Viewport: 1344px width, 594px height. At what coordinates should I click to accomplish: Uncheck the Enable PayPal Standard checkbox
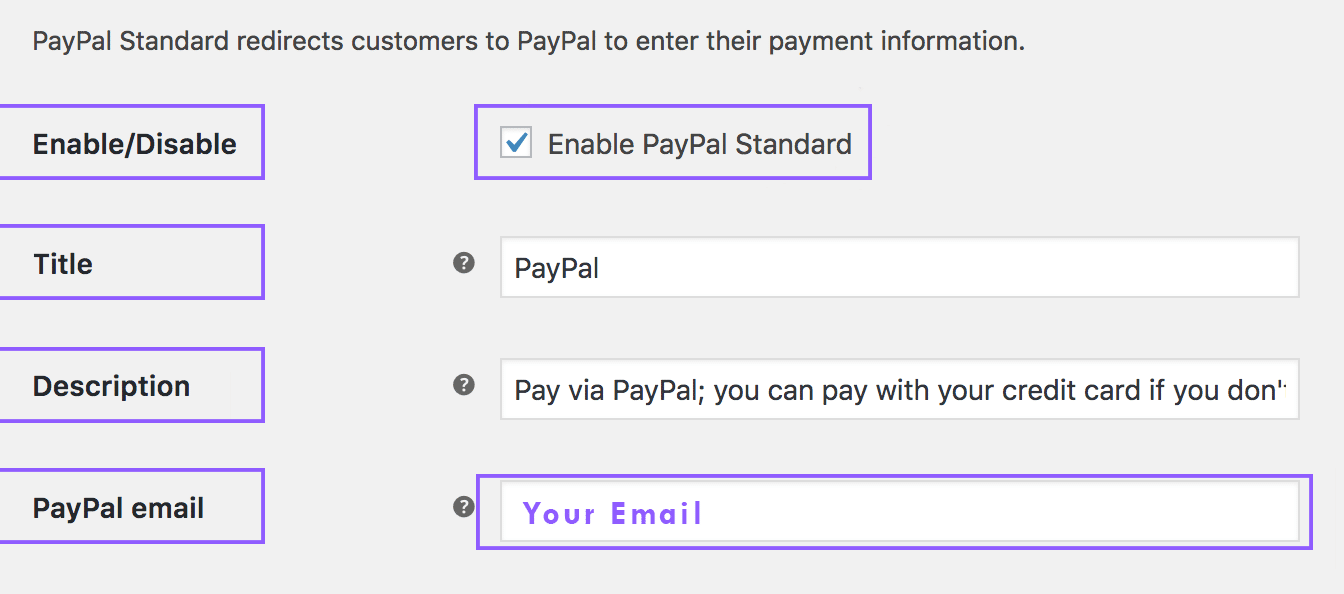516,142
